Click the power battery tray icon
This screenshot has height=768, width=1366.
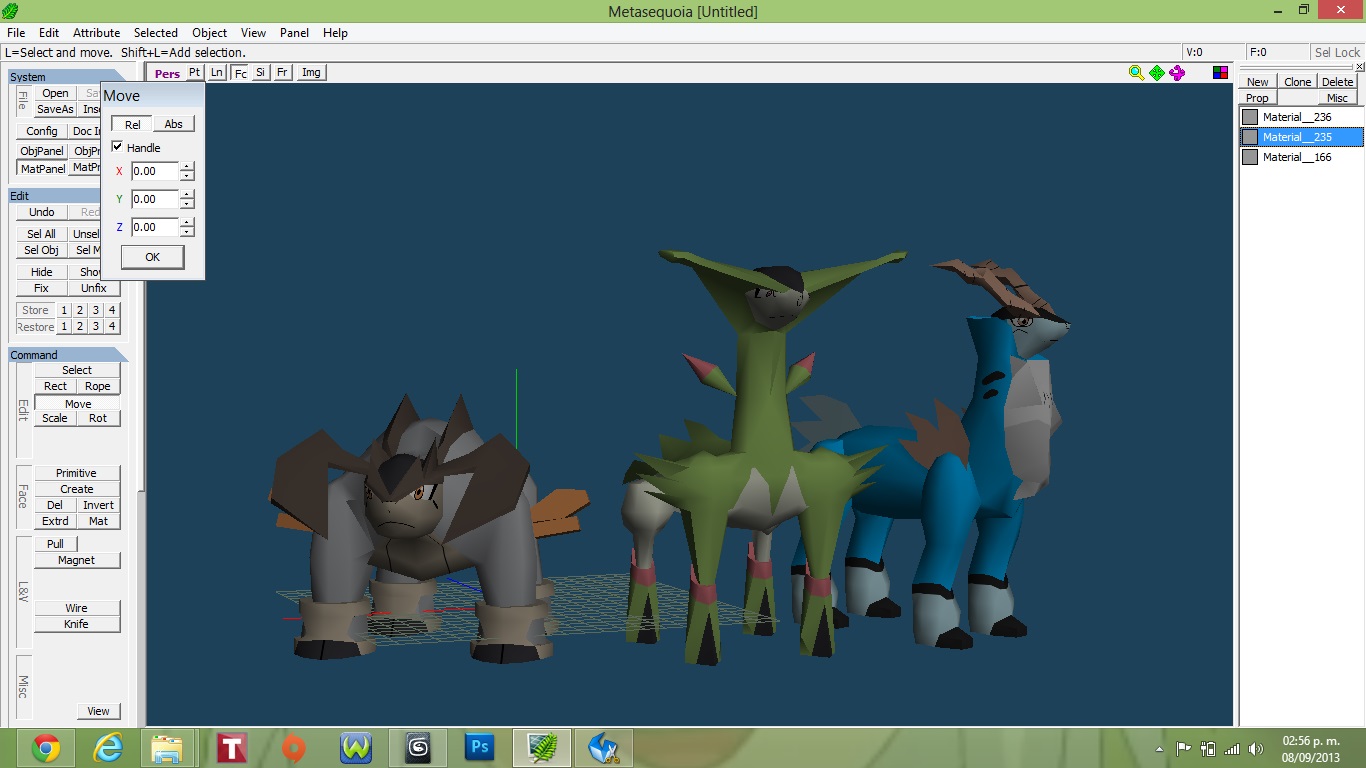point(1207,749)
